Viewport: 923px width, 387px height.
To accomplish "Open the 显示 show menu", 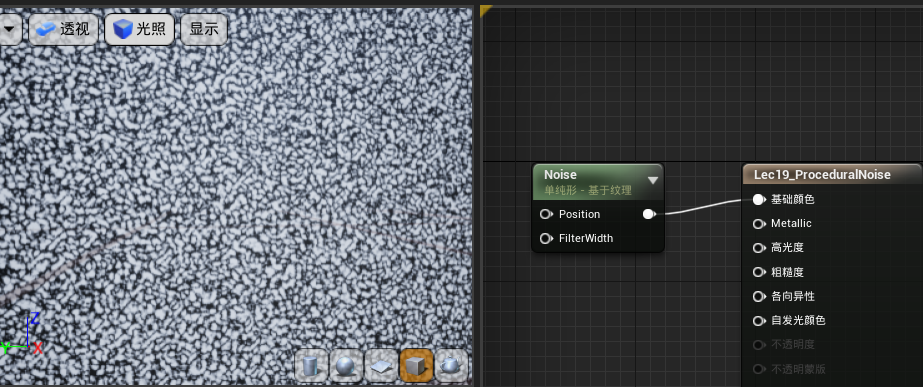I will point(204,29).
